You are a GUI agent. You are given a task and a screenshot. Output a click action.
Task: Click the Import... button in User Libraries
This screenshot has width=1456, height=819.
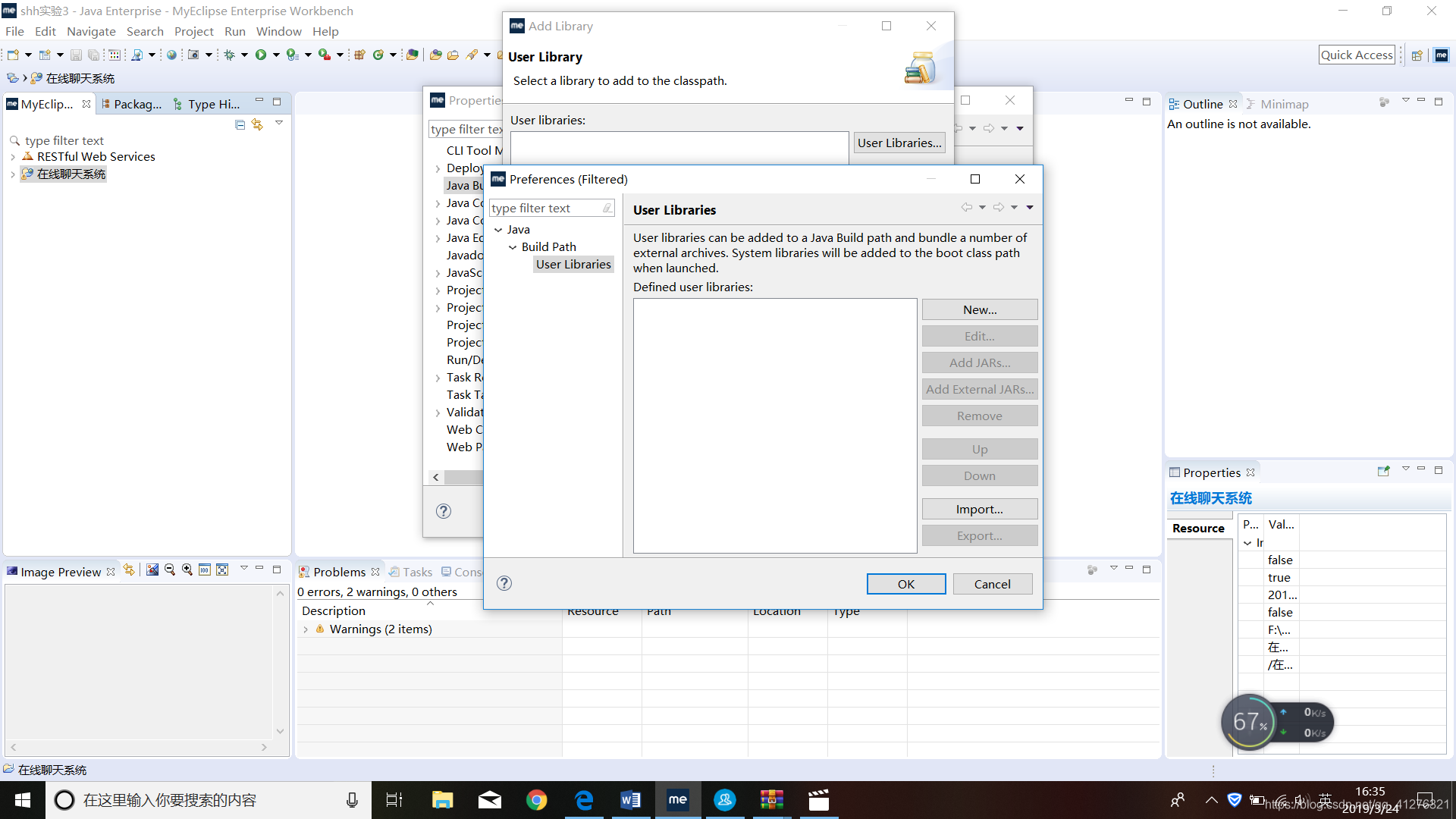(980, 509)
